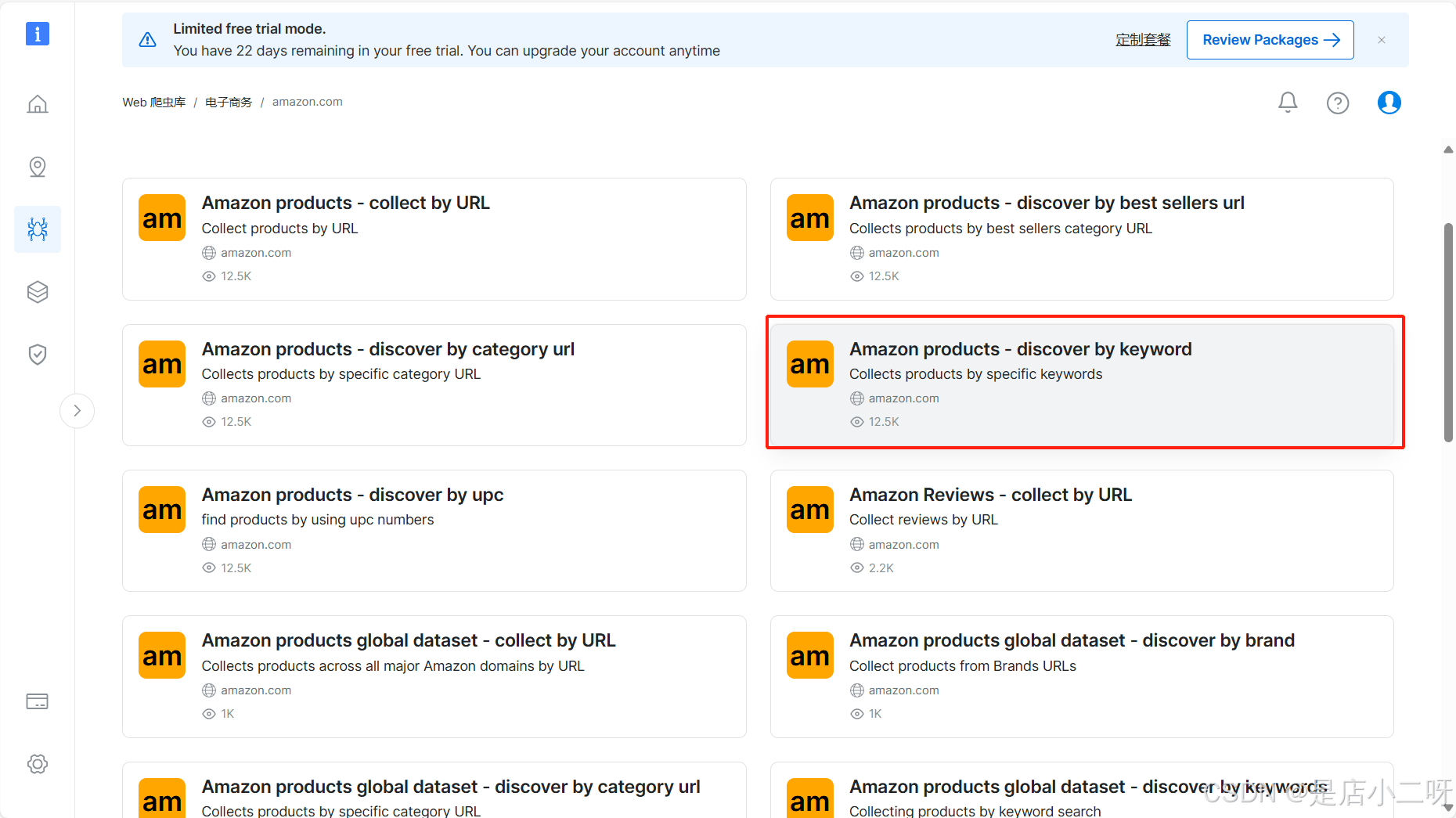Go to Web 爬虫库 breadcrumb

pyautogui.click(x=154, y=102)
